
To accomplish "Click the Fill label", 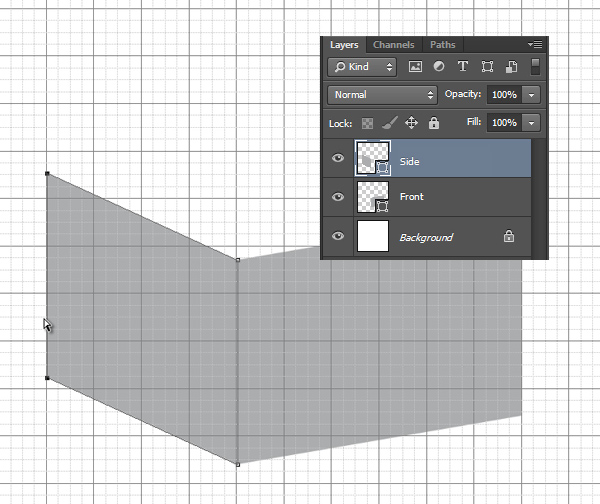I will 474,122.
